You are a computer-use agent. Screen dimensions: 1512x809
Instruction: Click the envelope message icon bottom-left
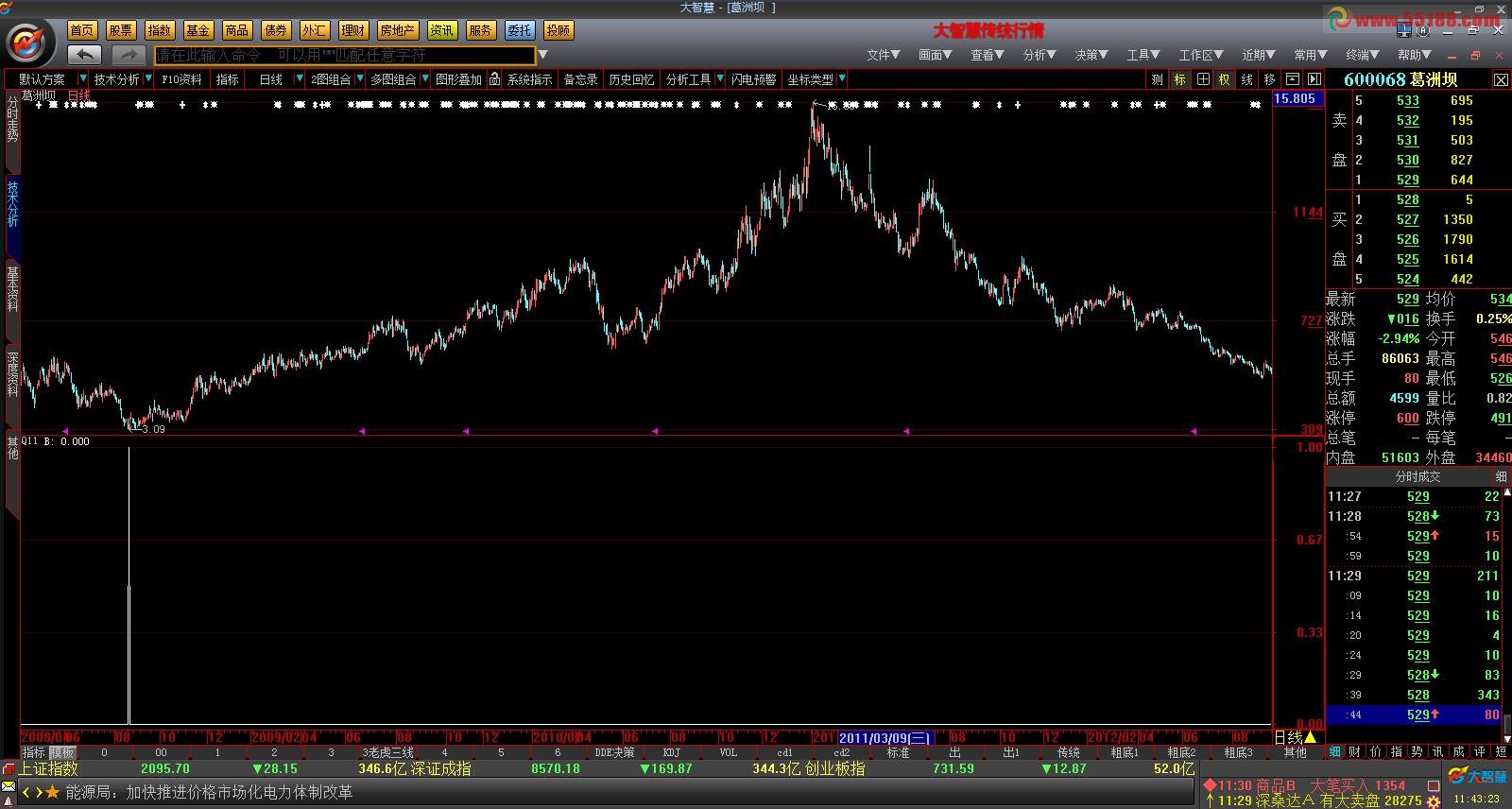9,786
